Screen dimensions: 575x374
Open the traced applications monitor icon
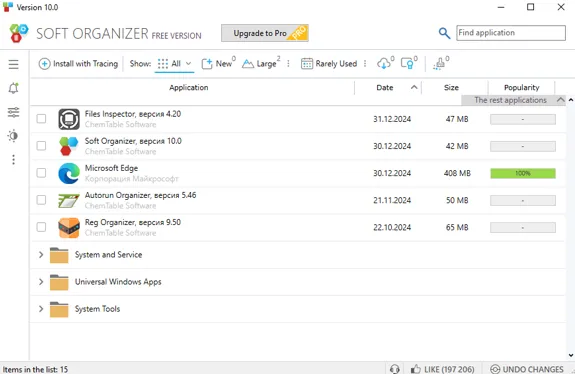point(407,64)
